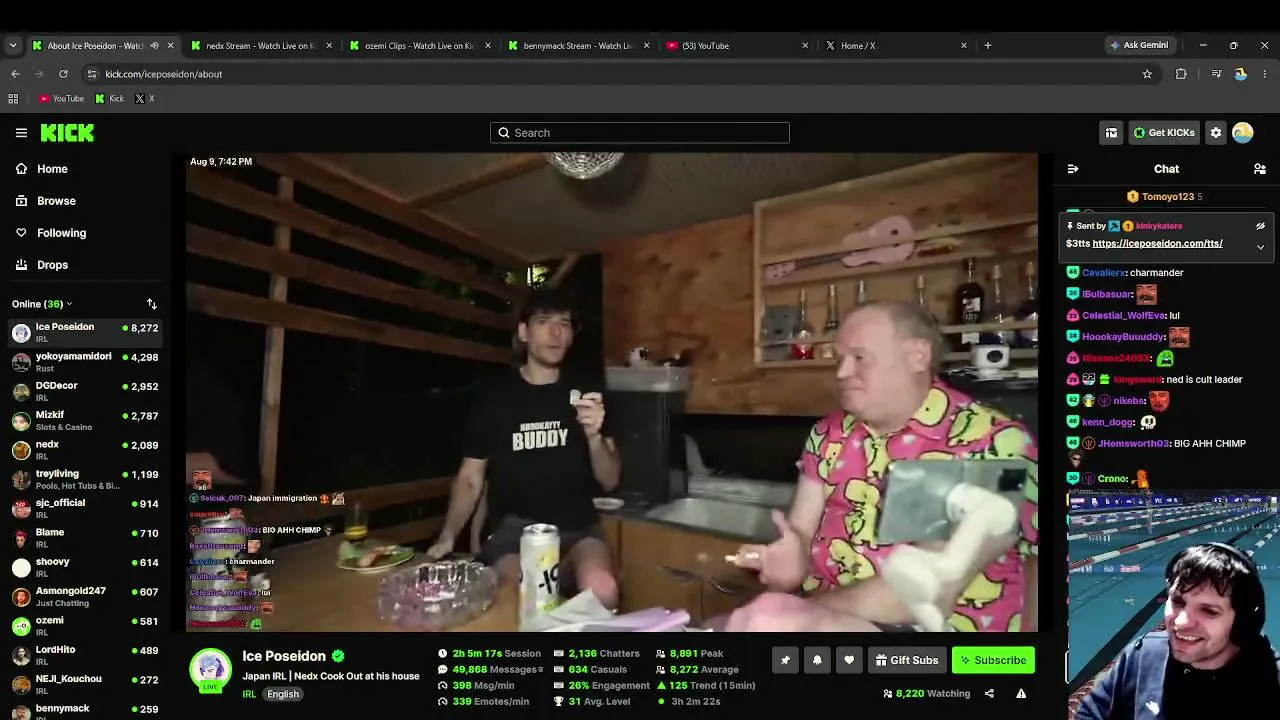1280x720 pixels.
Task: Collapse the chat panel using arrow icon
Action: point(1073,169)
